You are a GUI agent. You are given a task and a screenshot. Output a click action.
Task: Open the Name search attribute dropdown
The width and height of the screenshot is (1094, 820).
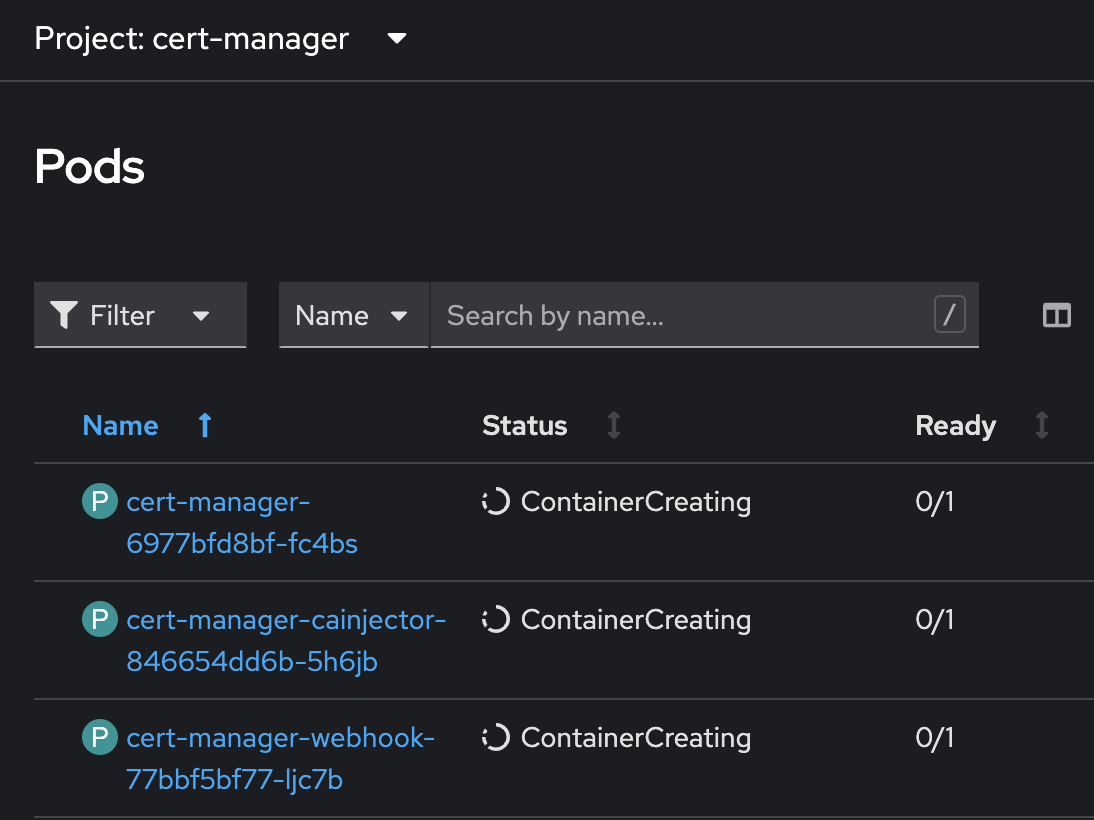354,314
